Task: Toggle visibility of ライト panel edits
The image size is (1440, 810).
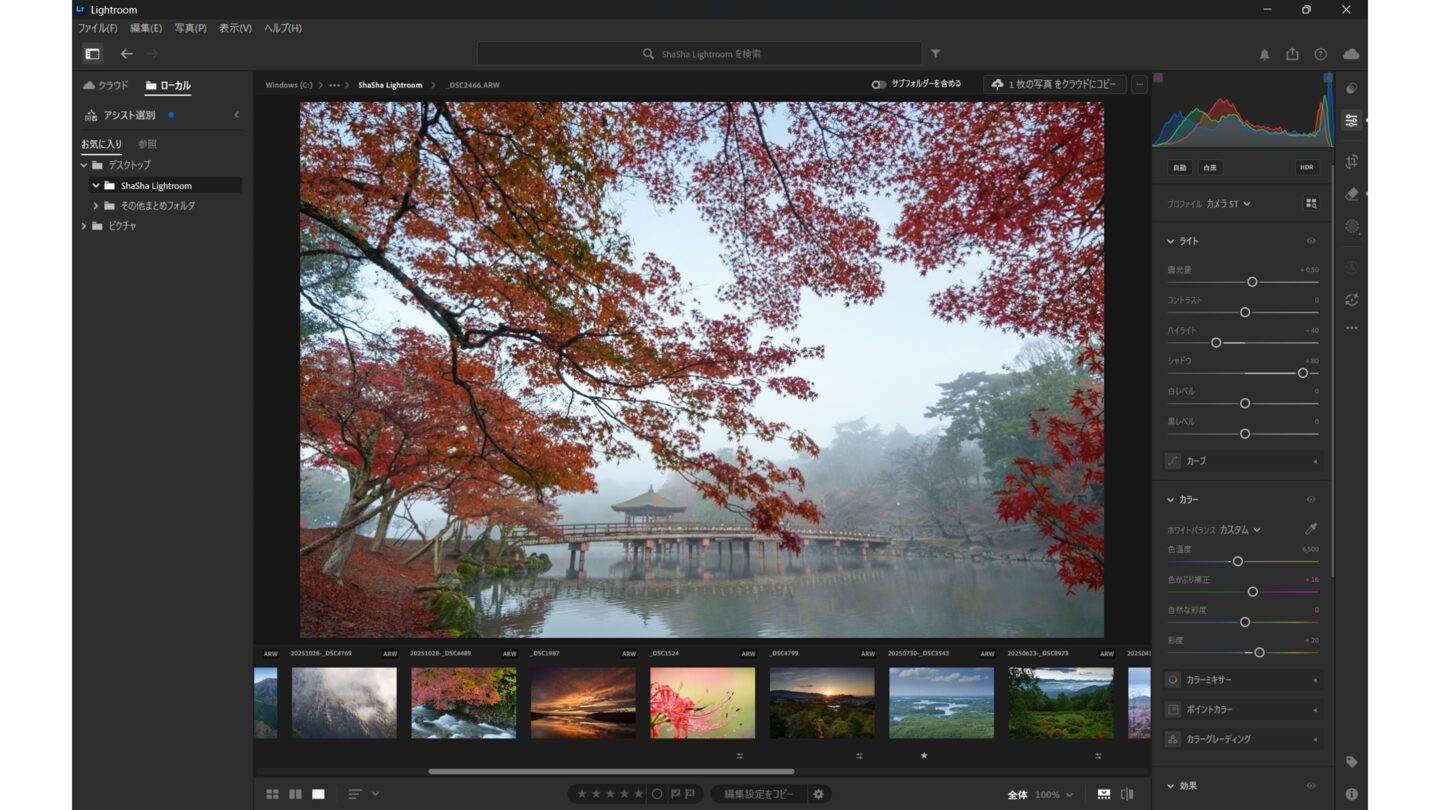Action: pyautogui.click(x=1311, y=241)
